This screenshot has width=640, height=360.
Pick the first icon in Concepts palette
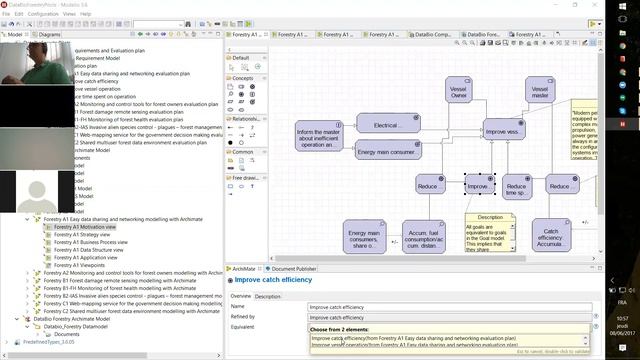click(230, 87)
